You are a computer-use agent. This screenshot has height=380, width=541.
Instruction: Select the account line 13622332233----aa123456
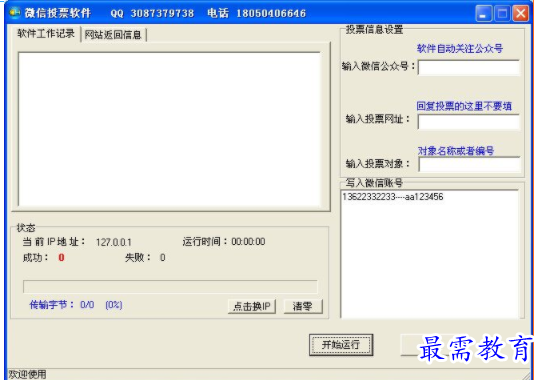[x=393, y=197]
